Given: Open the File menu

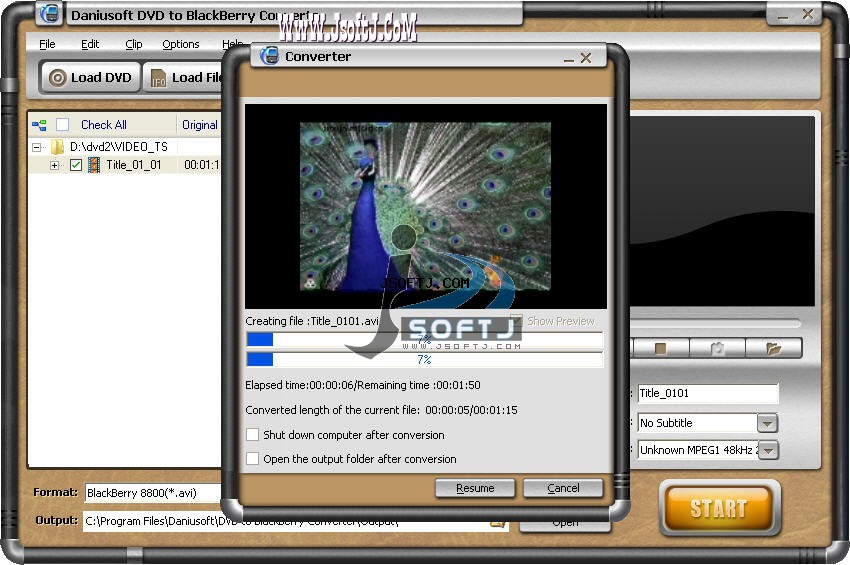Looking at the screenshot, I should tap(47, 44).
